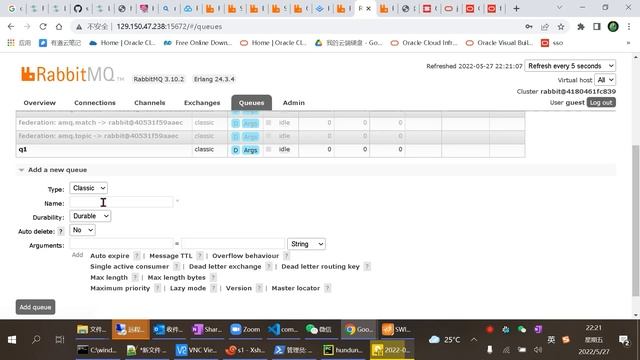Open federation amq.match queue link

point(101,122)
